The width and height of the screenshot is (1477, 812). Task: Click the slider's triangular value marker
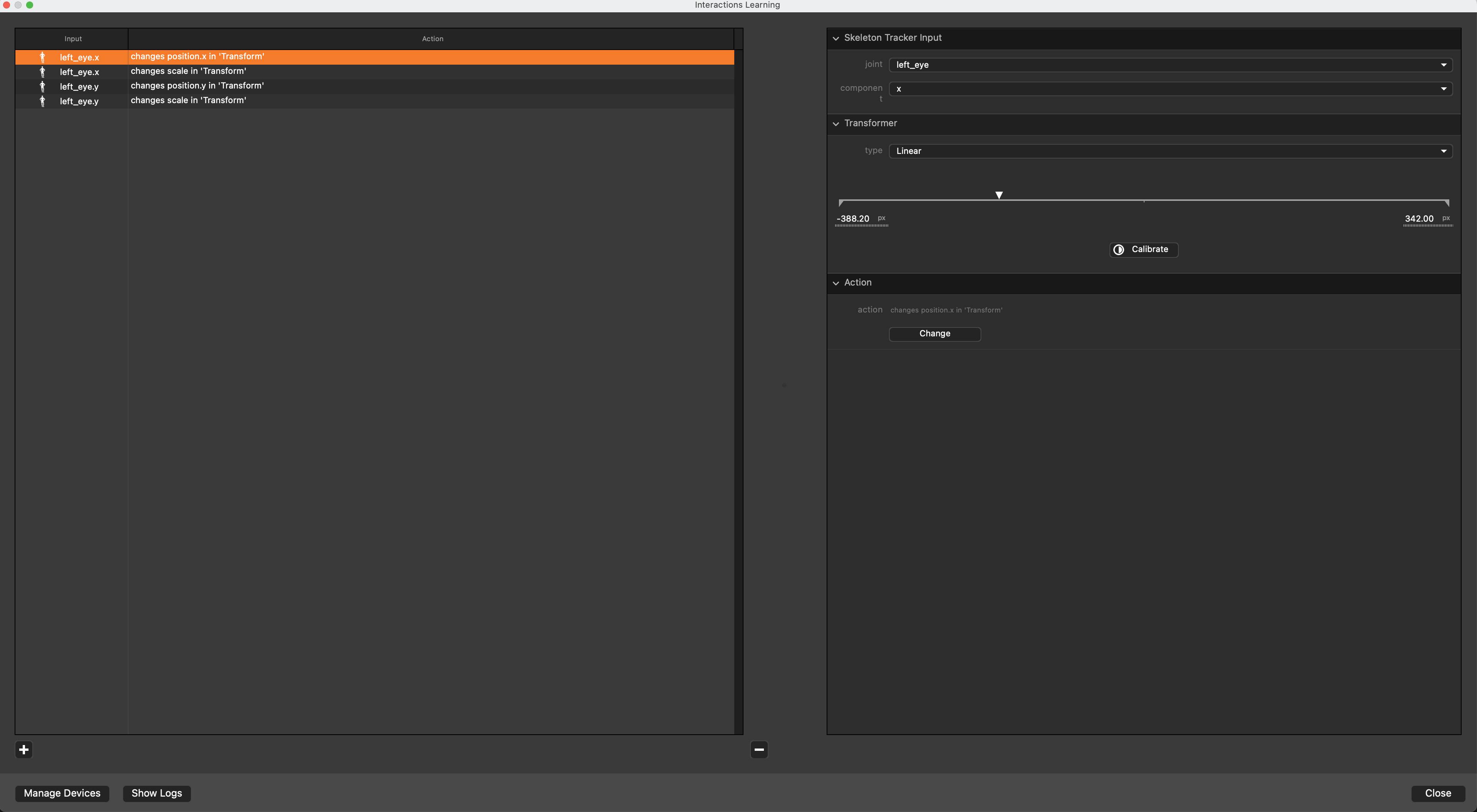[x=999, y=195]
